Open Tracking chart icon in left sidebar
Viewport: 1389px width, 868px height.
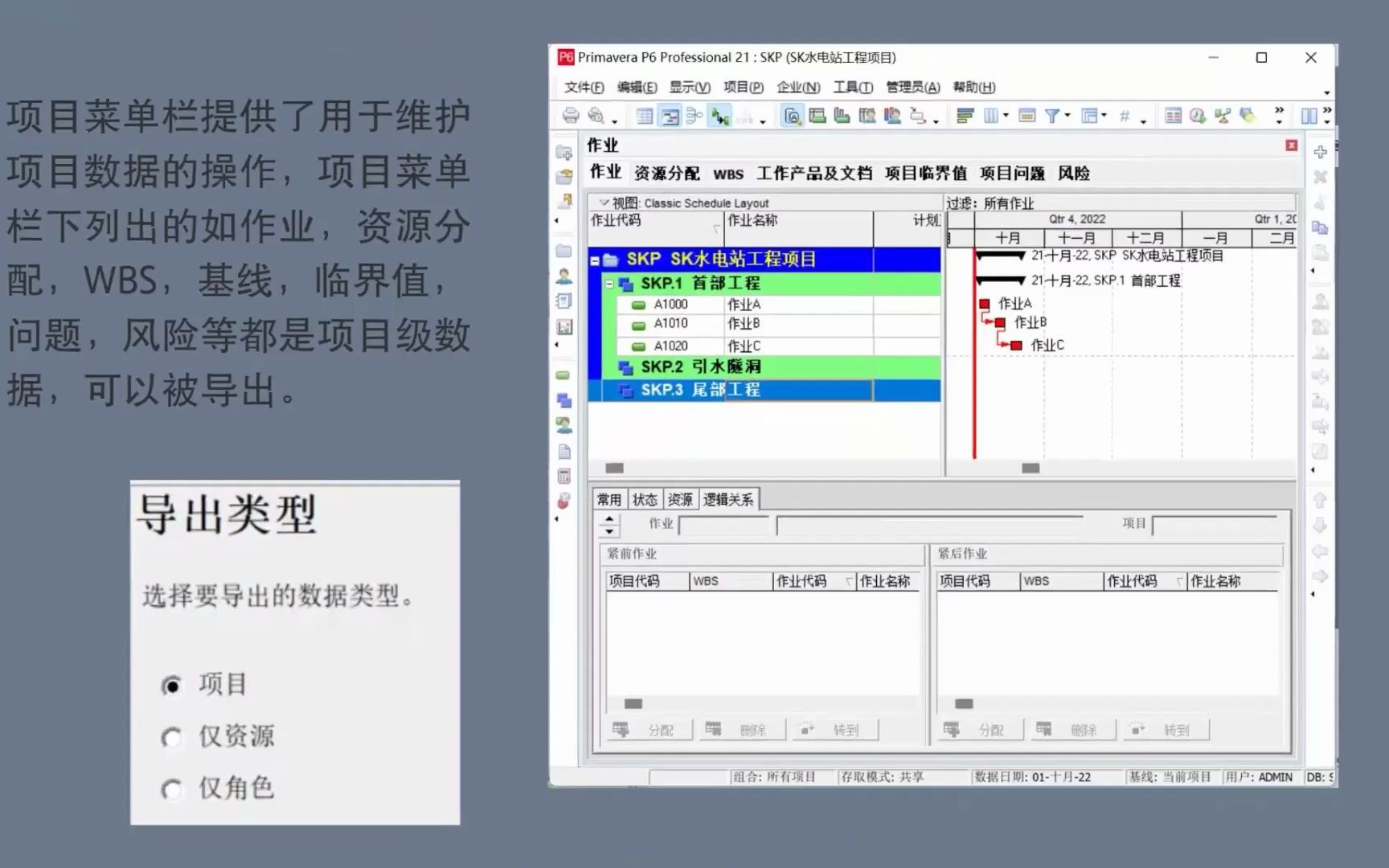pos(564,327)
